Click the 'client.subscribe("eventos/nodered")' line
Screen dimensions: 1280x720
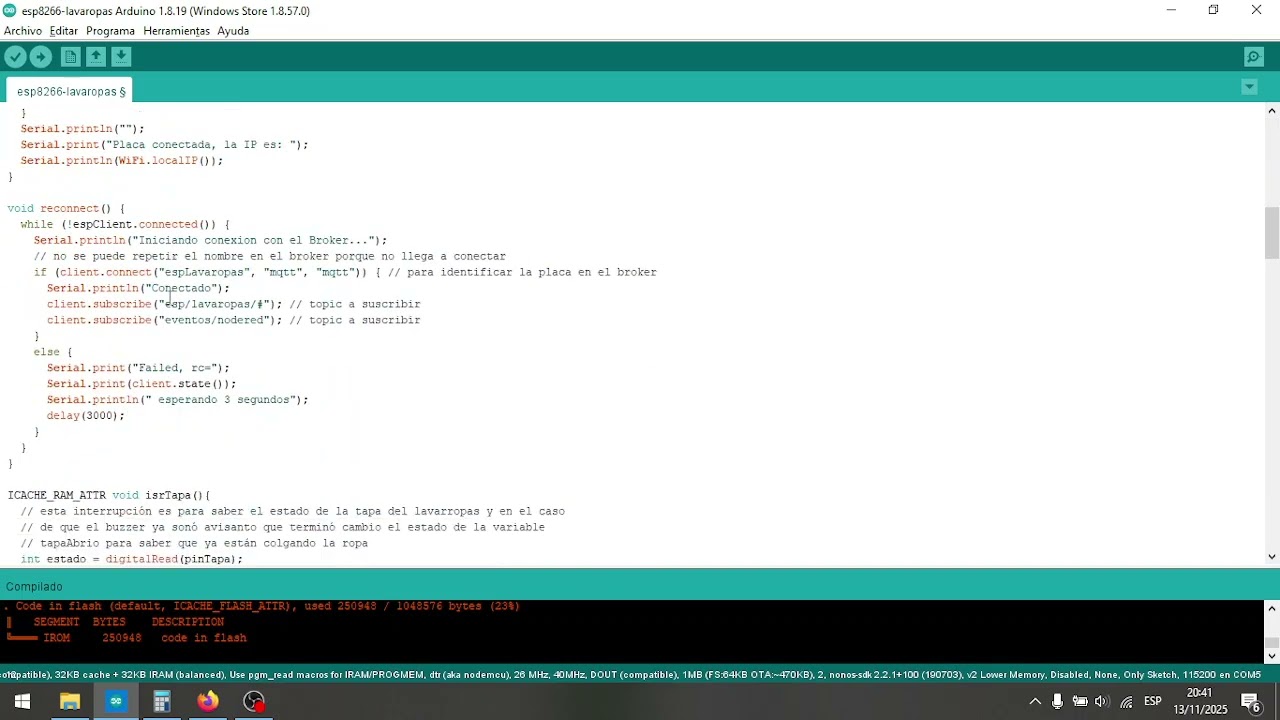(234, 320)
